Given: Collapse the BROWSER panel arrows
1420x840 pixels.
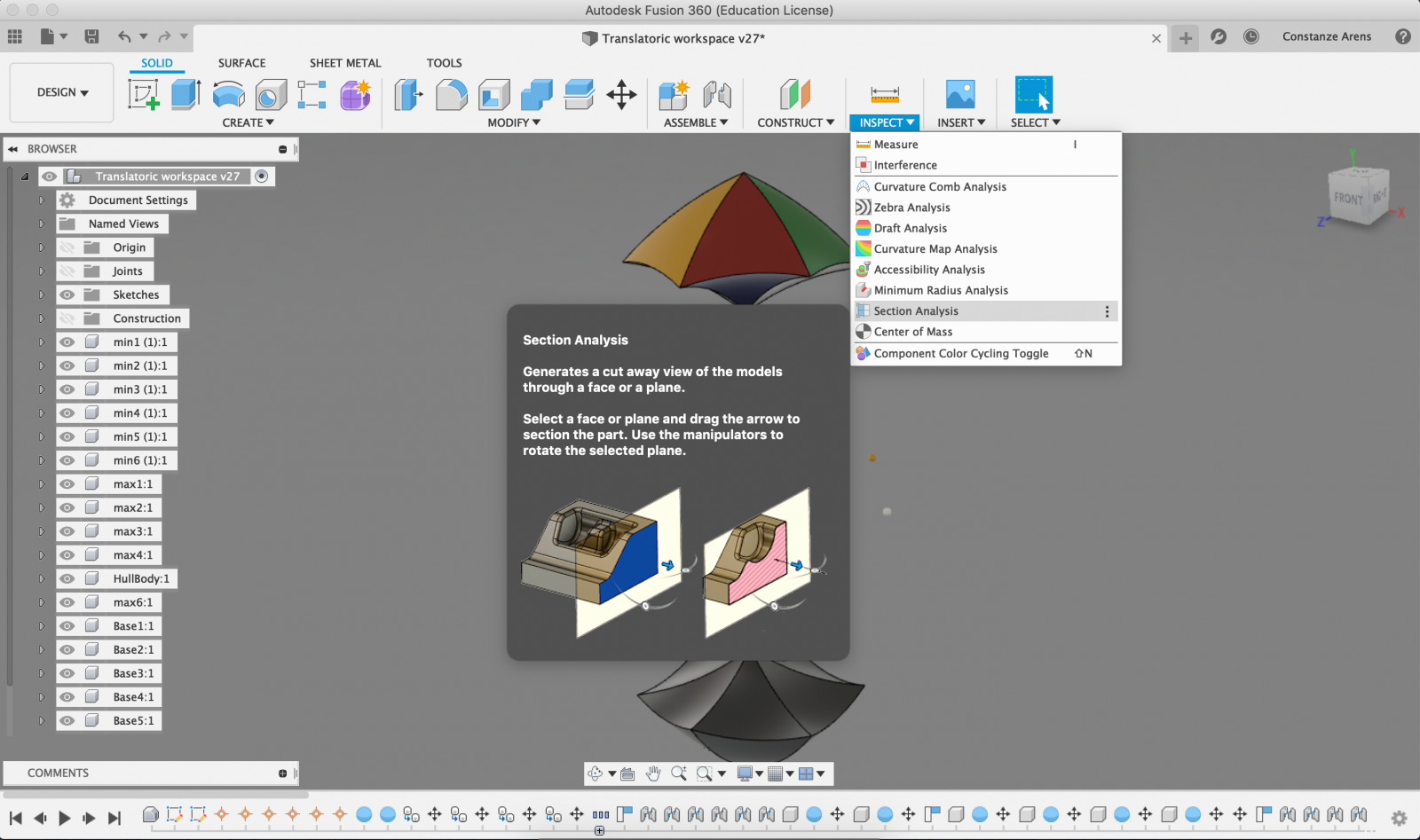Looking at the screenshot, I should [x=13, y=149].
